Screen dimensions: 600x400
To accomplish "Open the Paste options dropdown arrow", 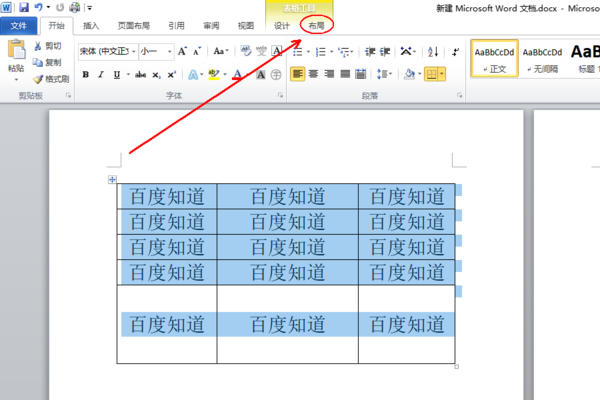I will coord(16,80).
